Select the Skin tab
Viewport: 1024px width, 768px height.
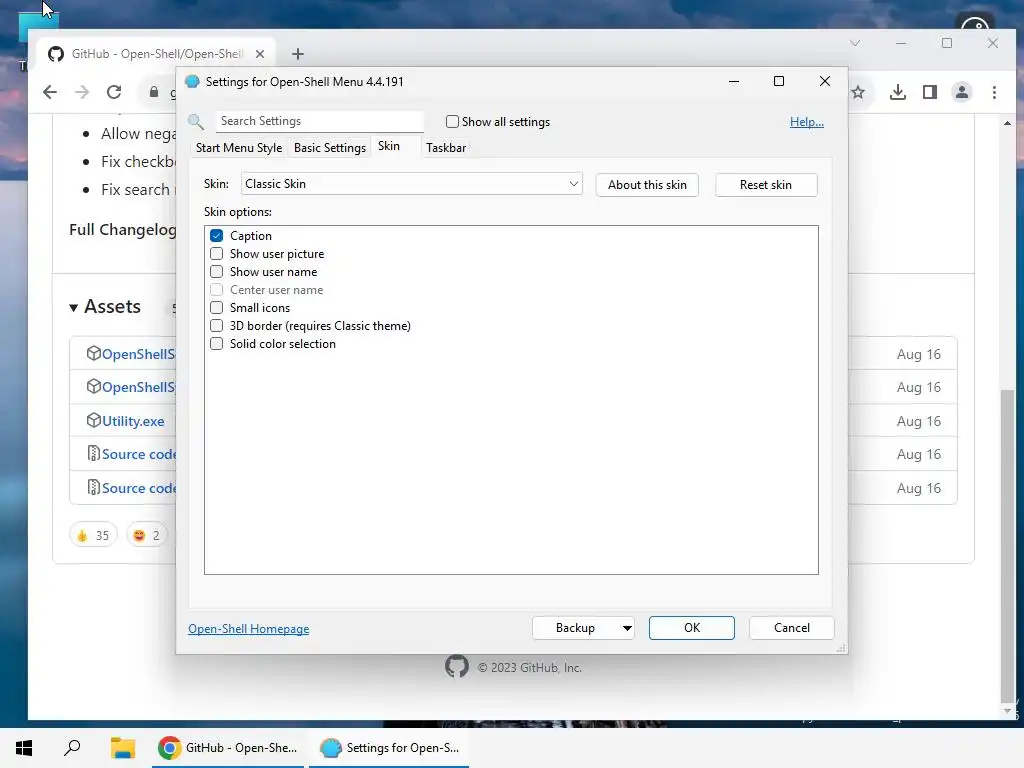click(x=389, y=146)
